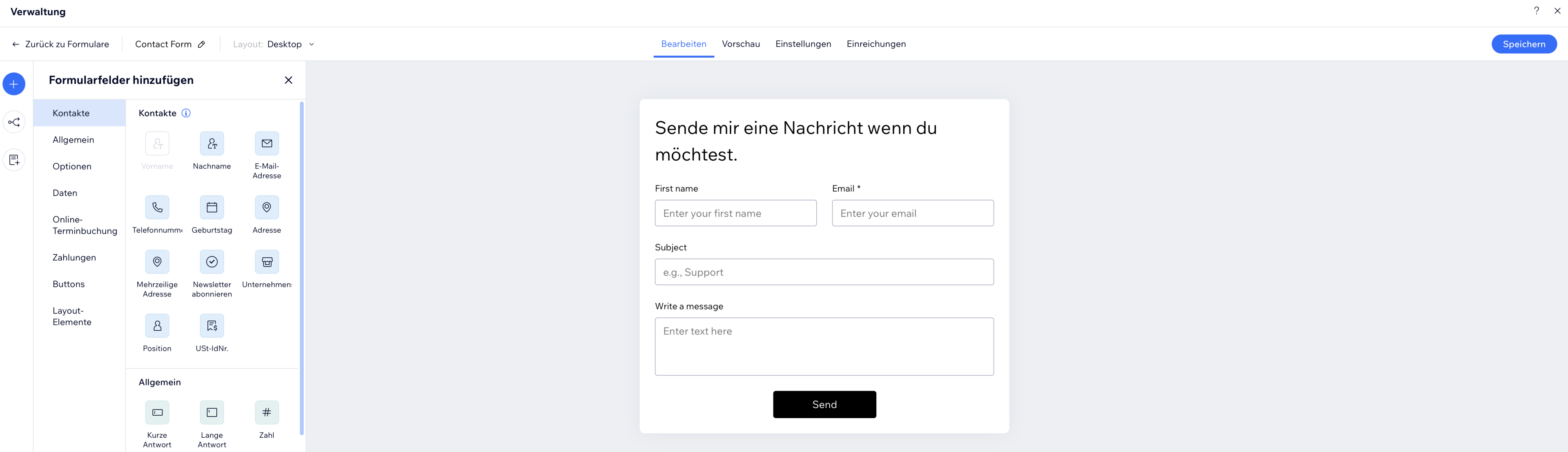The height and width of the screenshot is (452, 1568).
Task: Go back via Zurück zu Formulare
Action: click(61, 45)
